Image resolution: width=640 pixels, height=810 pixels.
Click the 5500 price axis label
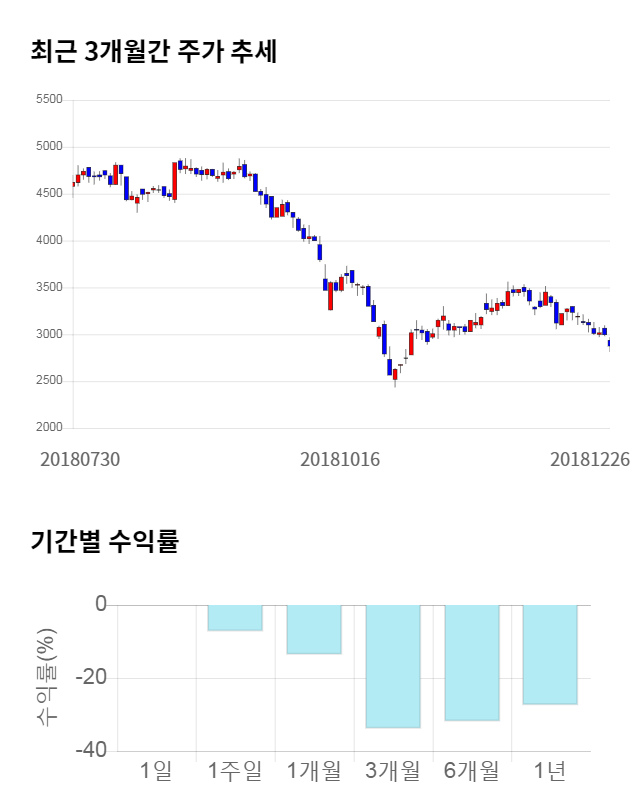[48, 100]
